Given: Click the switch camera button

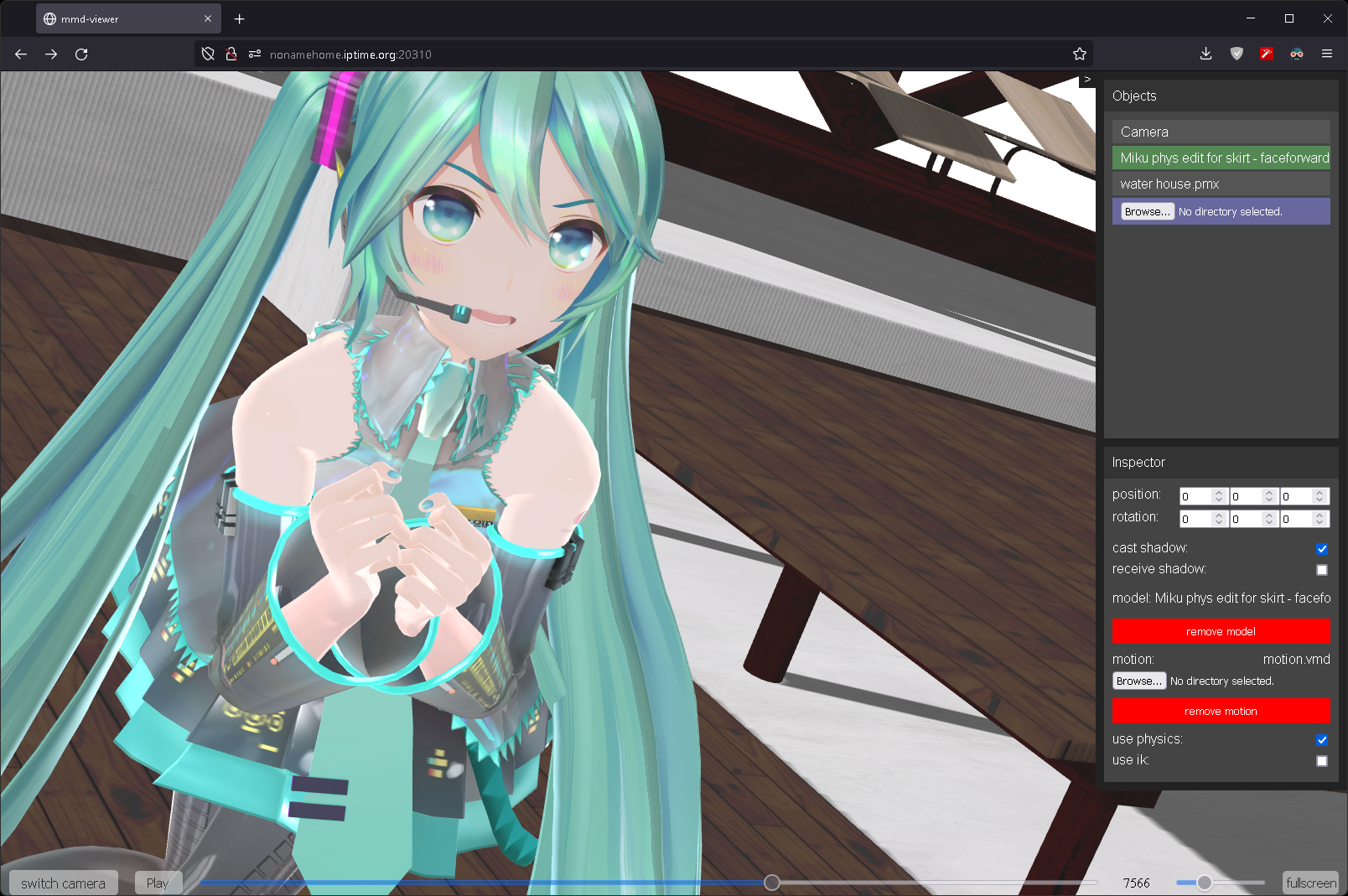Looking at the screenshot, I should pos(63,883).
